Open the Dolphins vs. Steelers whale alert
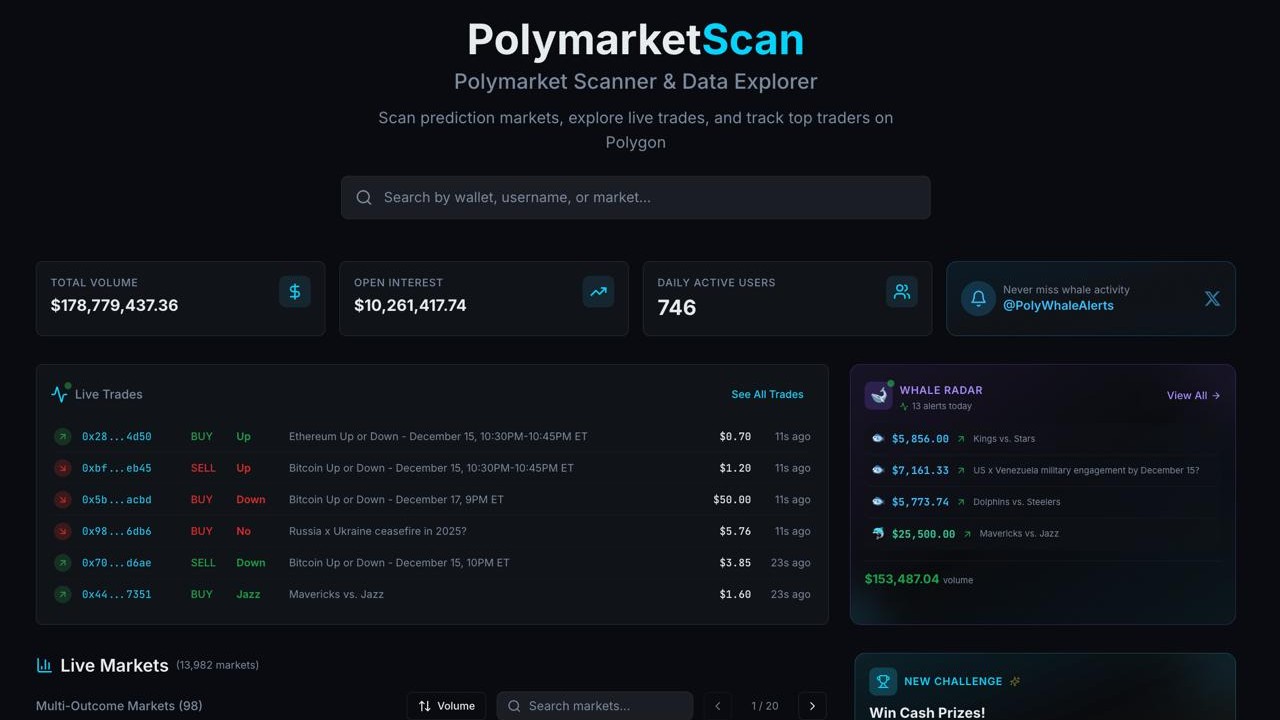 click(x=1017, y=502)
